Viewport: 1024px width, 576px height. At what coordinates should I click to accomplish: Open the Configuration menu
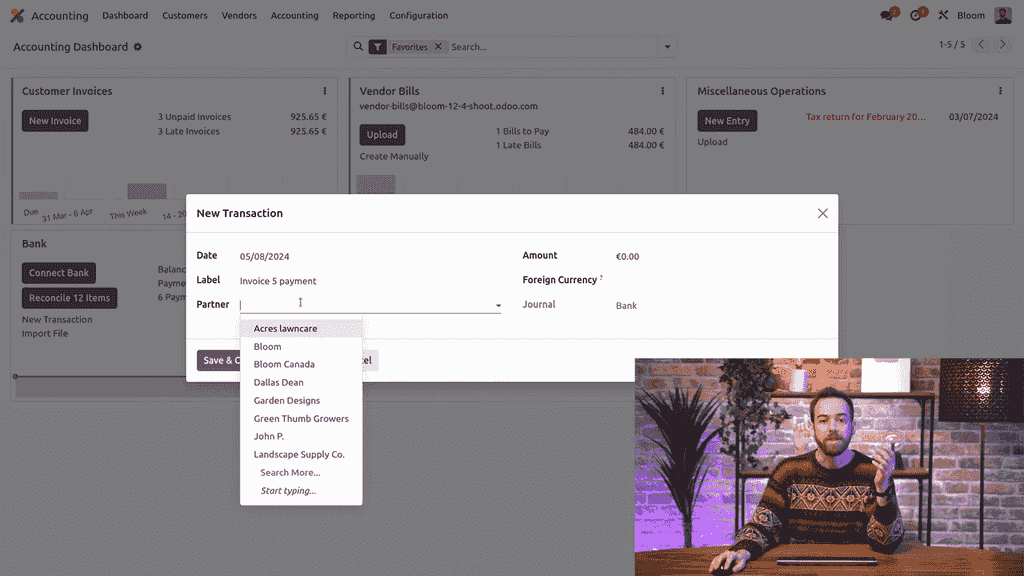coord(418,16)
